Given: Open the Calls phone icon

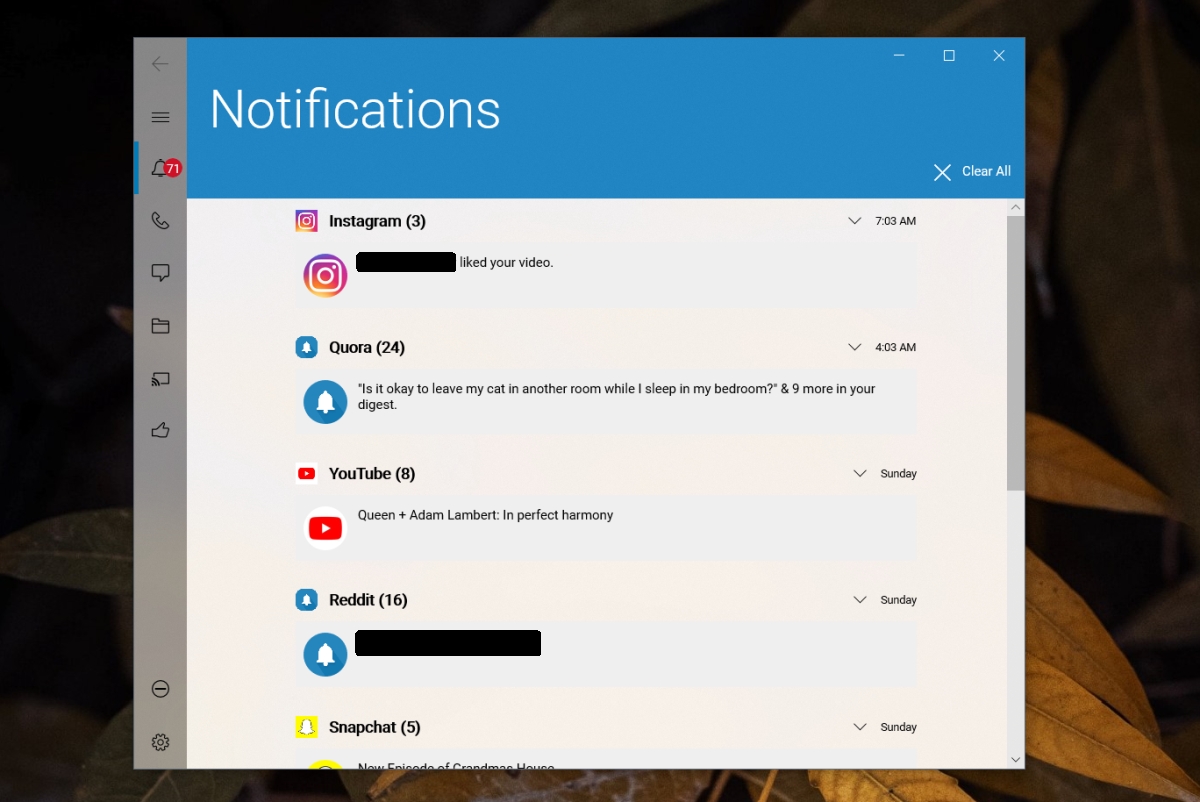Looking at the screenshot, I should (160, 221).
